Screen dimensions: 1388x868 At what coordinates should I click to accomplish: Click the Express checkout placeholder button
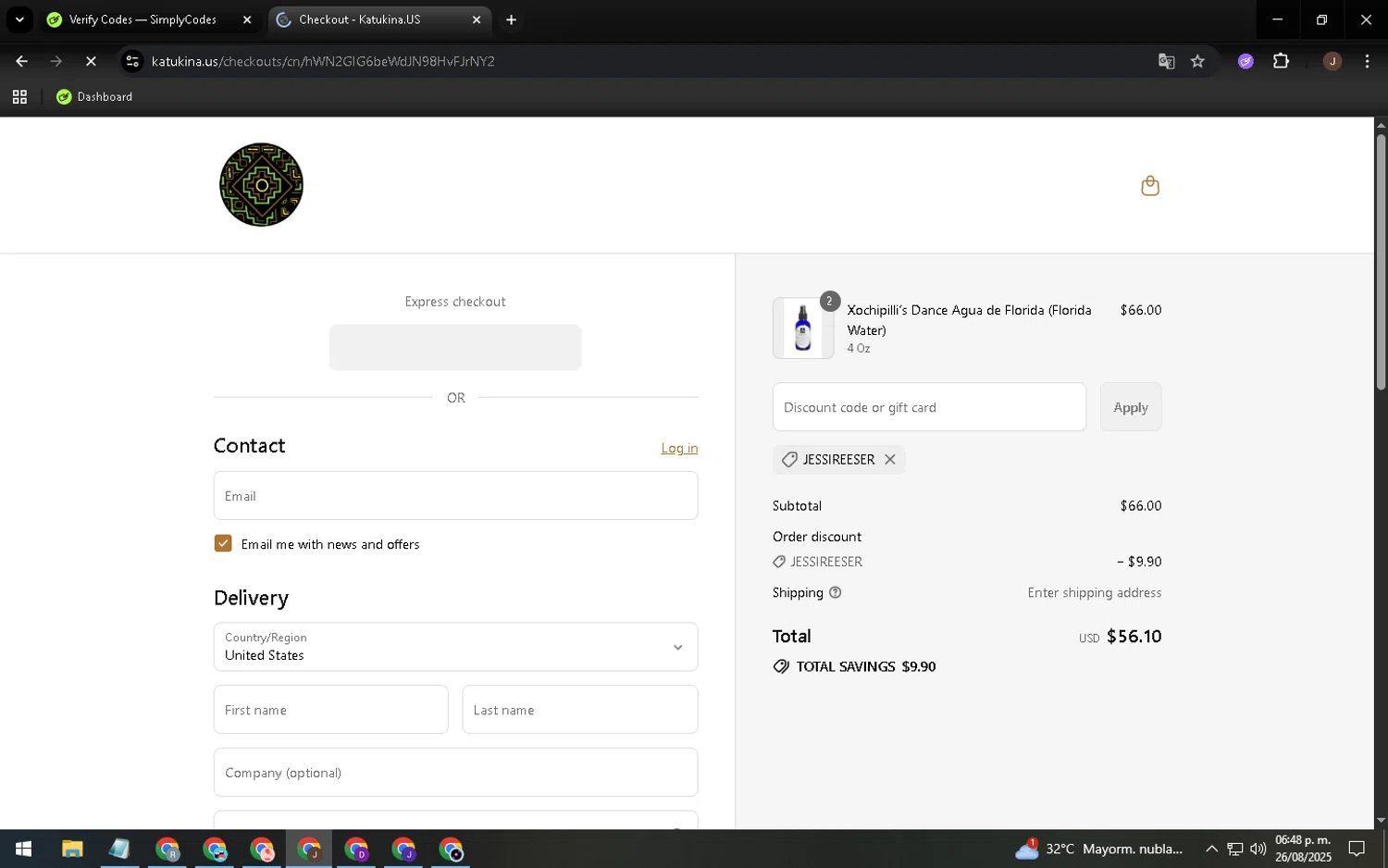click(x=455, y=348)
